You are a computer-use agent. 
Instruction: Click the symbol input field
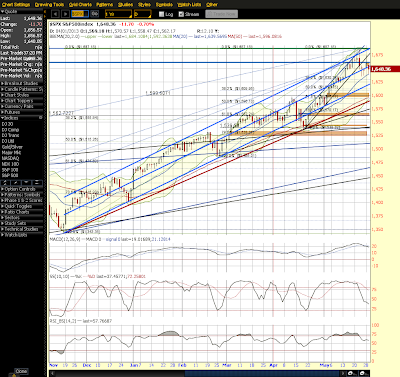tap(80, 14)
